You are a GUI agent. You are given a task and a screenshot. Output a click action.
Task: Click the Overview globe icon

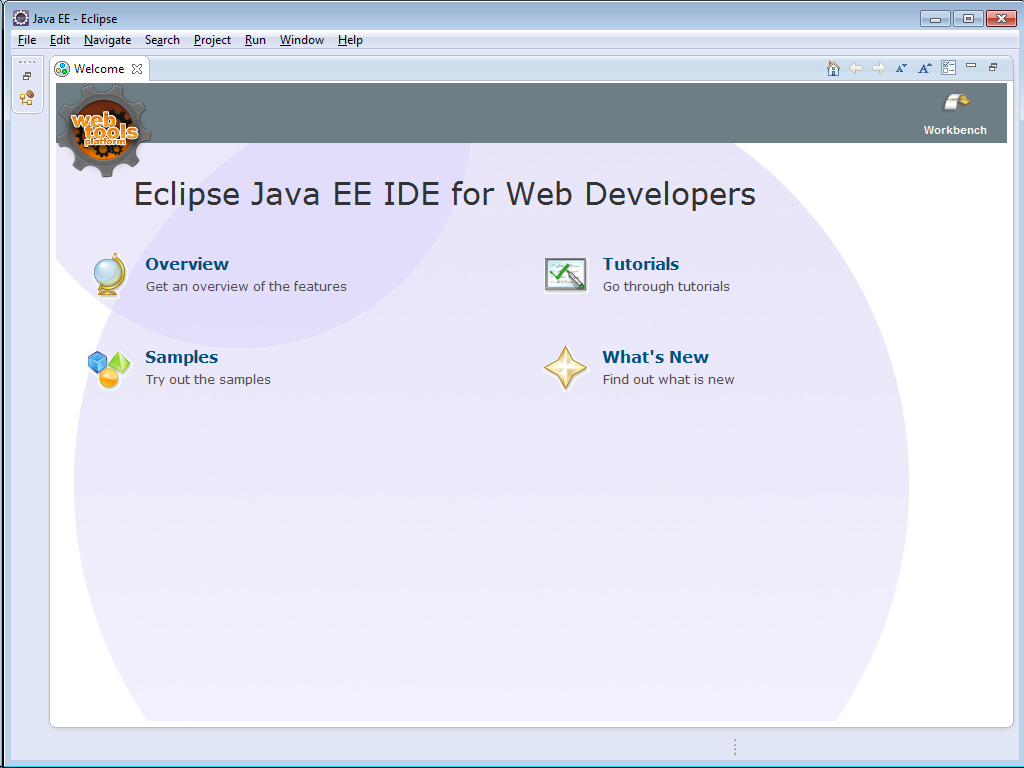(109, 273)
